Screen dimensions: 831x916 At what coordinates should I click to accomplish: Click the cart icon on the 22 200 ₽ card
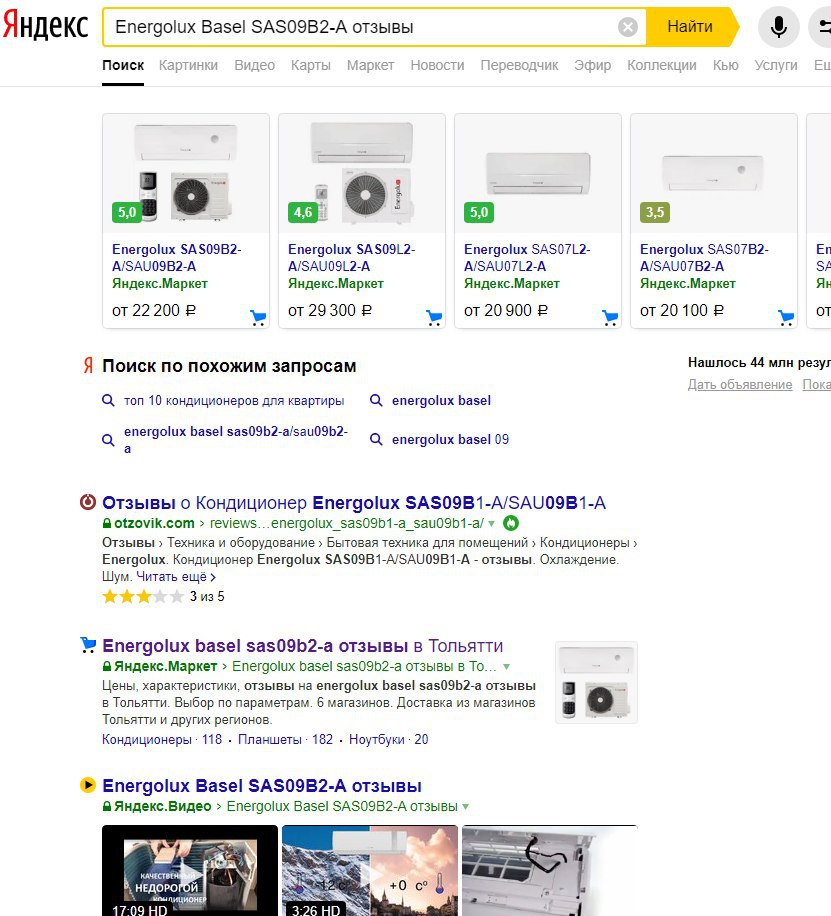click(x=258, y=317)
